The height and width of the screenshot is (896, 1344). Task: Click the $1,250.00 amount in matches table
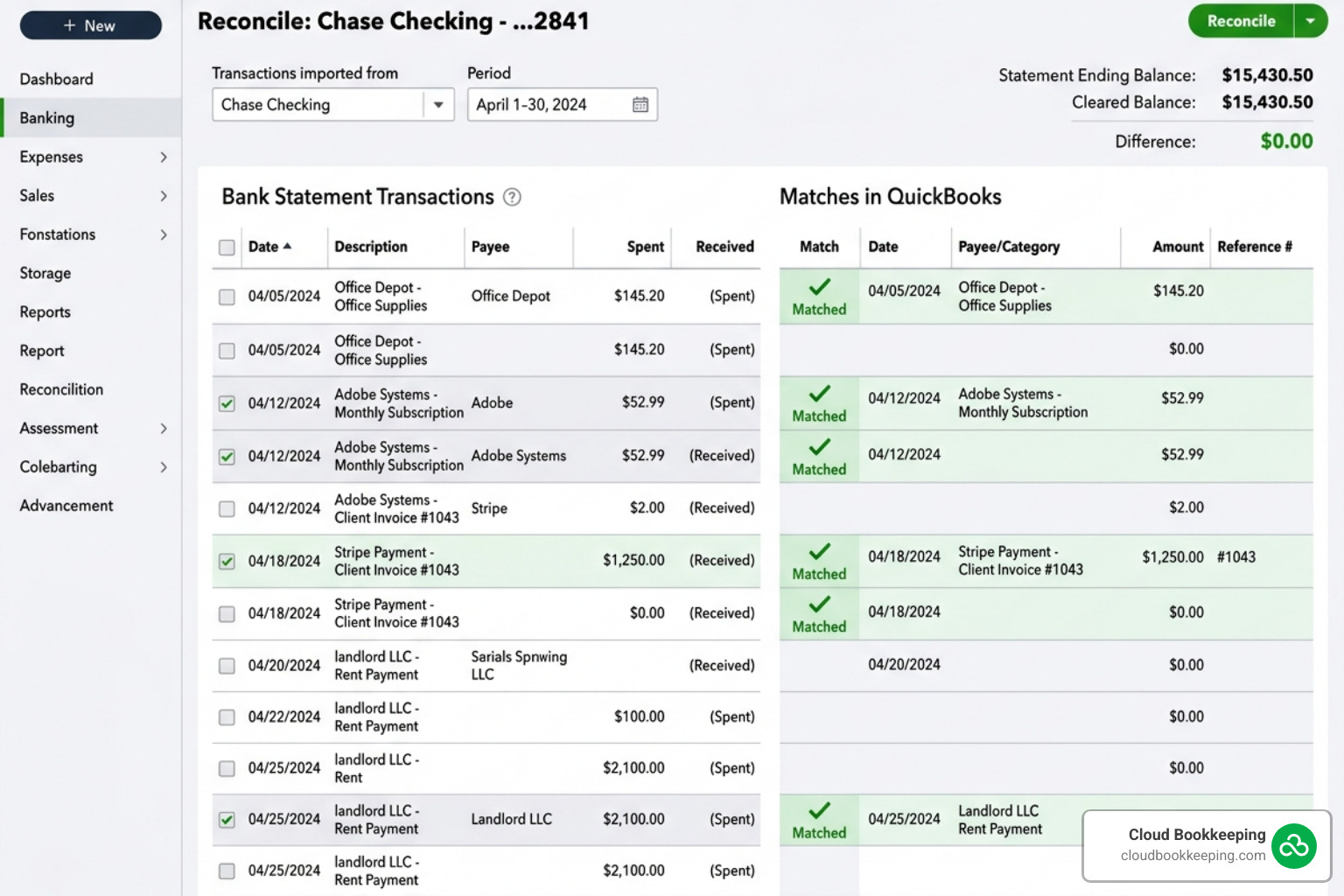point(1172,557)
